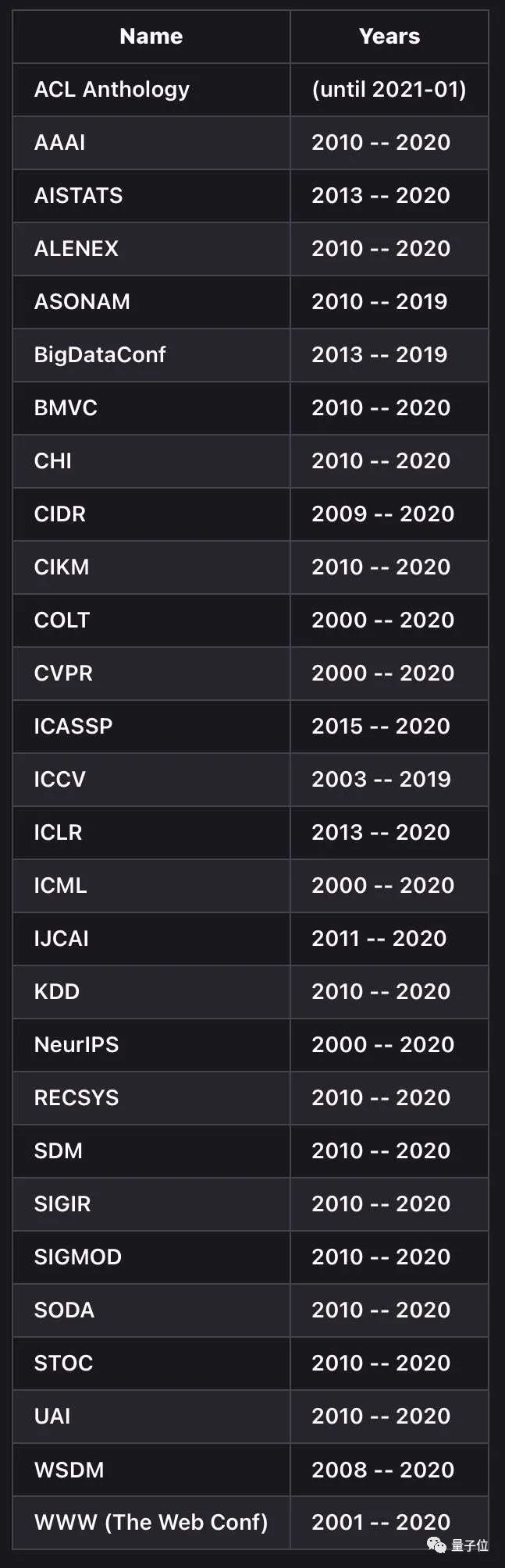
Task: Select the WWW (The Web Conf) cell
Action: [151, 1522]
